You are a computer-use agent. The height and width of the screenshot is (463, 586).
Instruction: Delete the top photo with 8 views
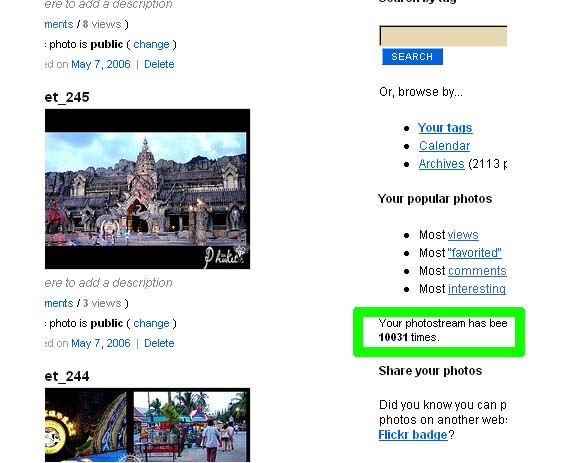pyautogui.click(x=159, y=64)
